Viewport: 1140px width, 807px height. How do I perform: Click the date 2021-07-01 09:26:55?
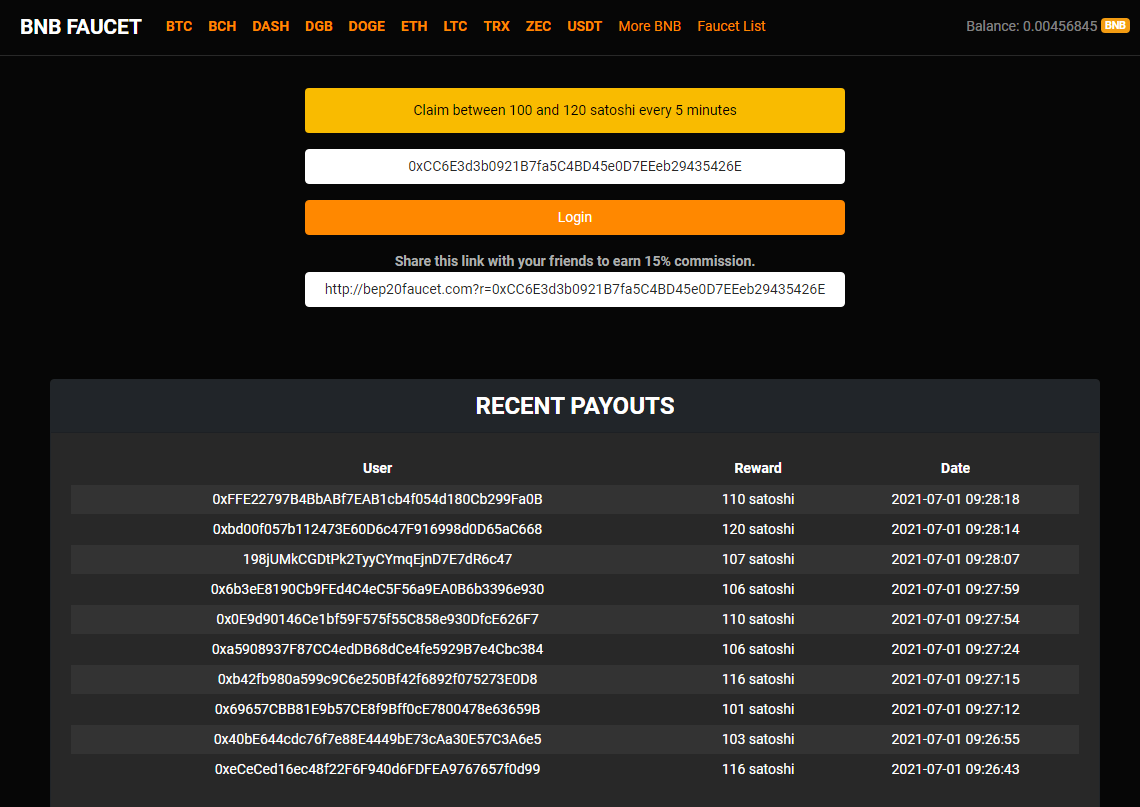pyautogui.click(x=955, y=739)
